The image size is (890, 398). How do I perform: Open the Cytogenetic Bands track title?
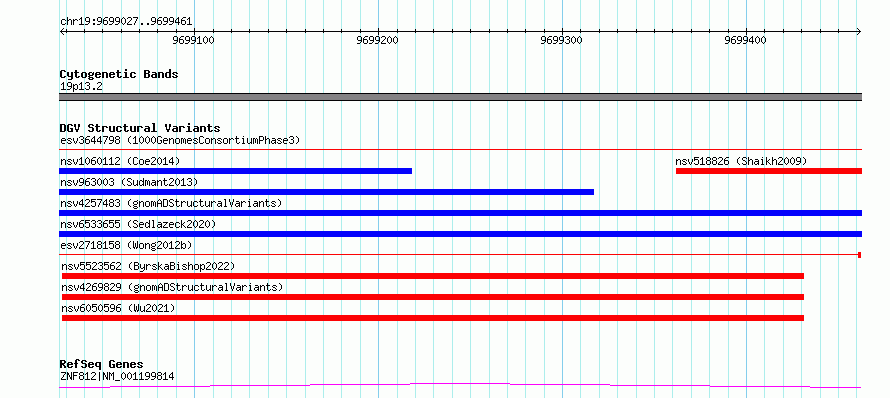tap(119, 74)
